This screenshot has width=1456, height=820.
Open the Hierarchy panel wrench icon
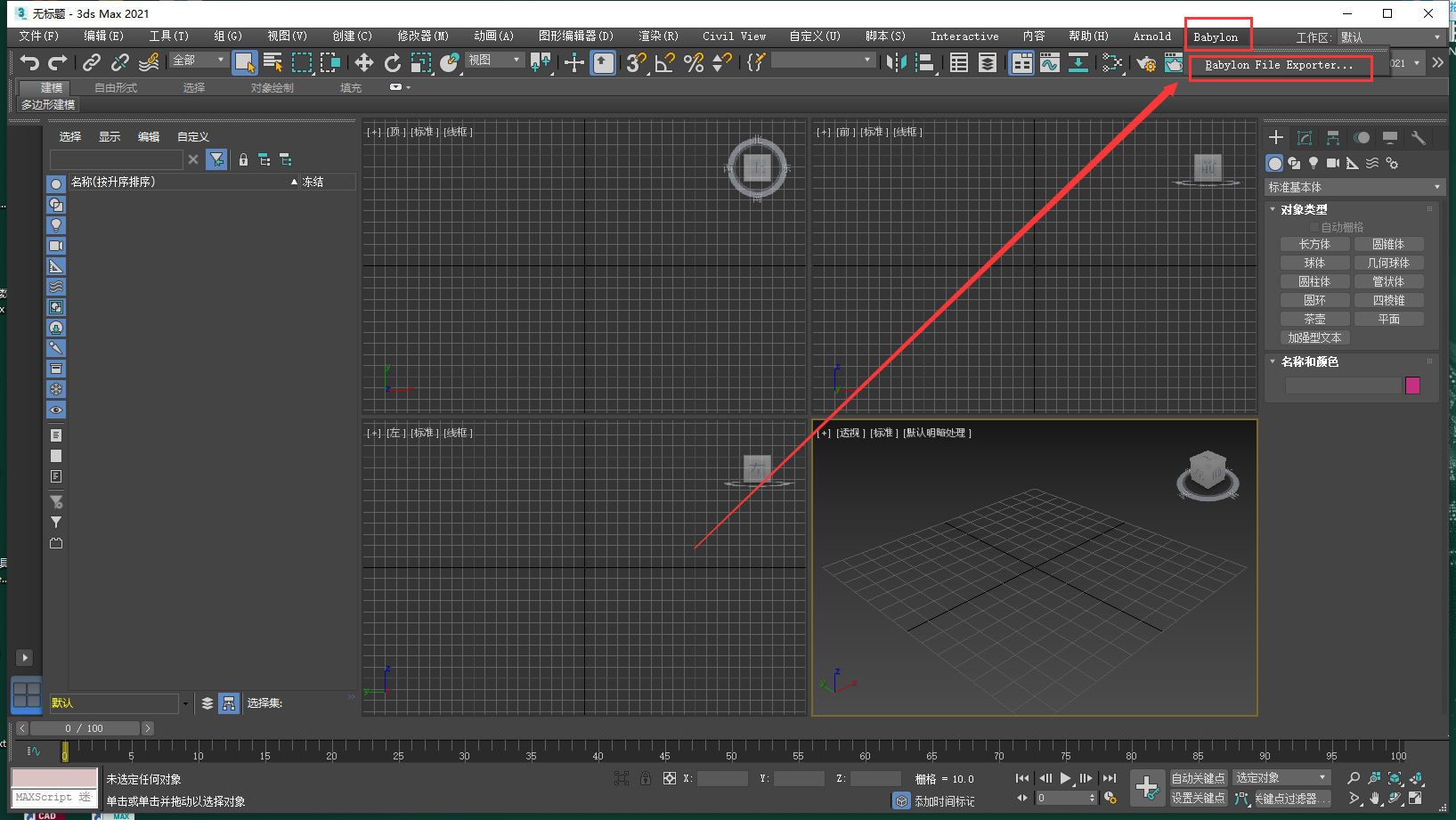(x=1419, y=138)
